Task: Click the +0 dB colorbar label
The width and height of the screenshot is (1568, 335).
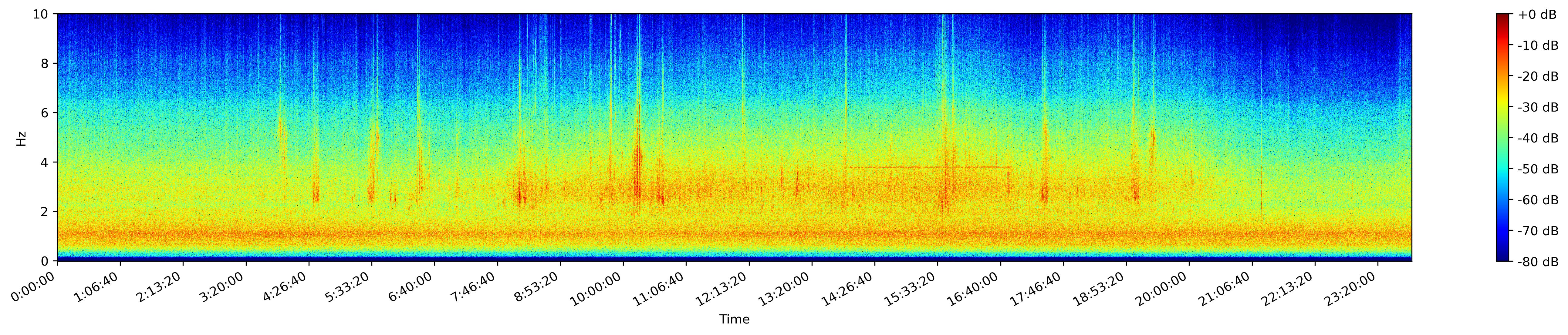Action: click(1537, 15)
